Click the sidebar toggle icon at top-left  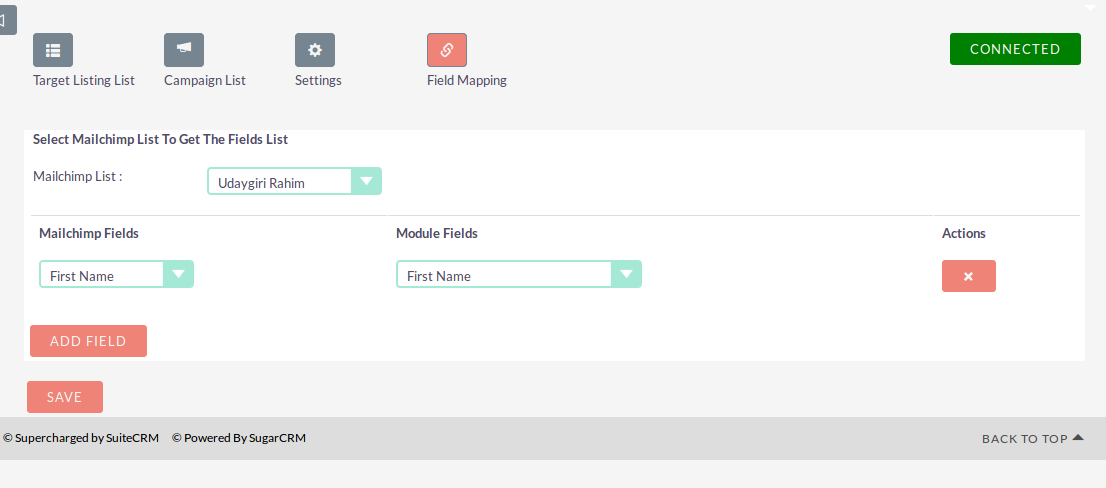pos(6,20)
